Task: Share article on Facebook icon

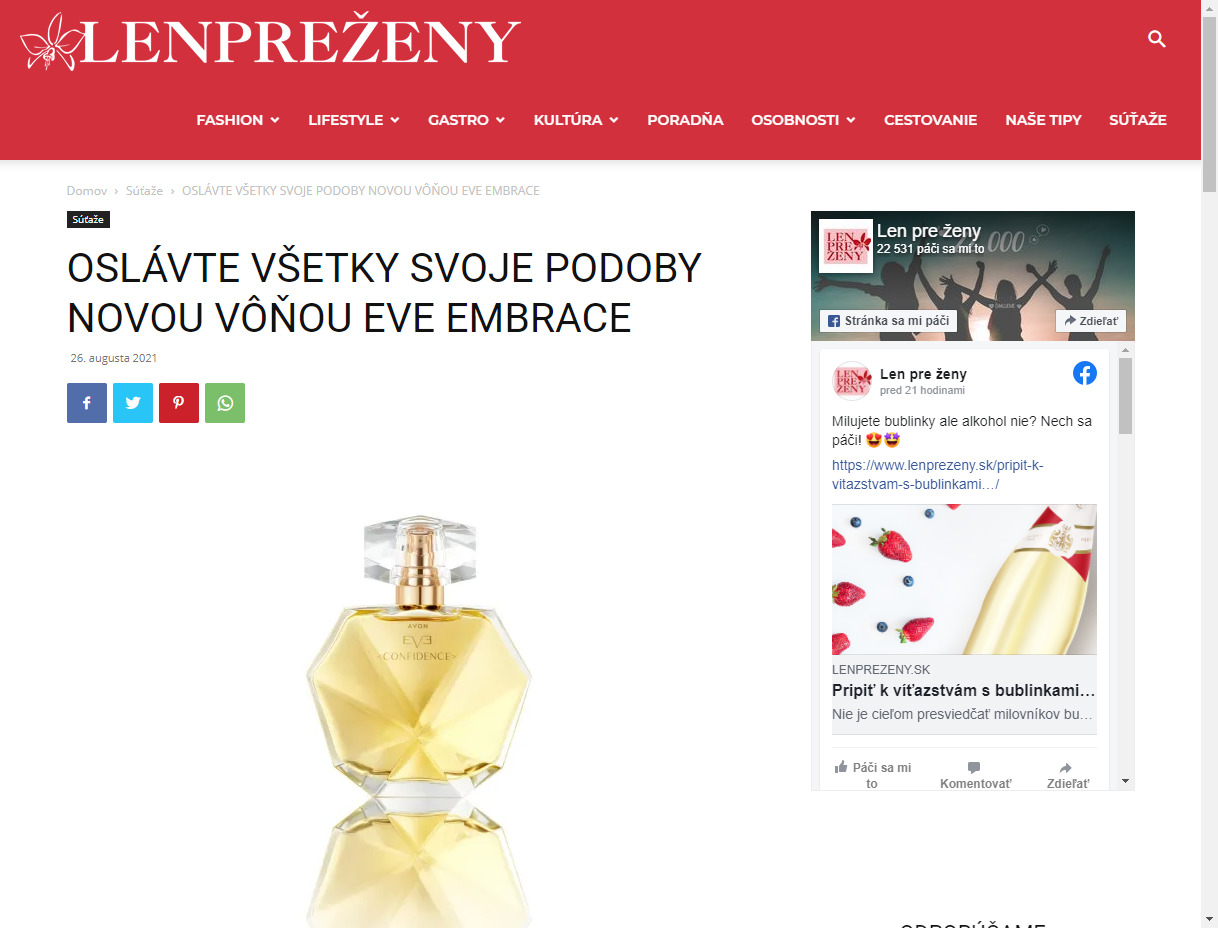Action: (87, 403)
